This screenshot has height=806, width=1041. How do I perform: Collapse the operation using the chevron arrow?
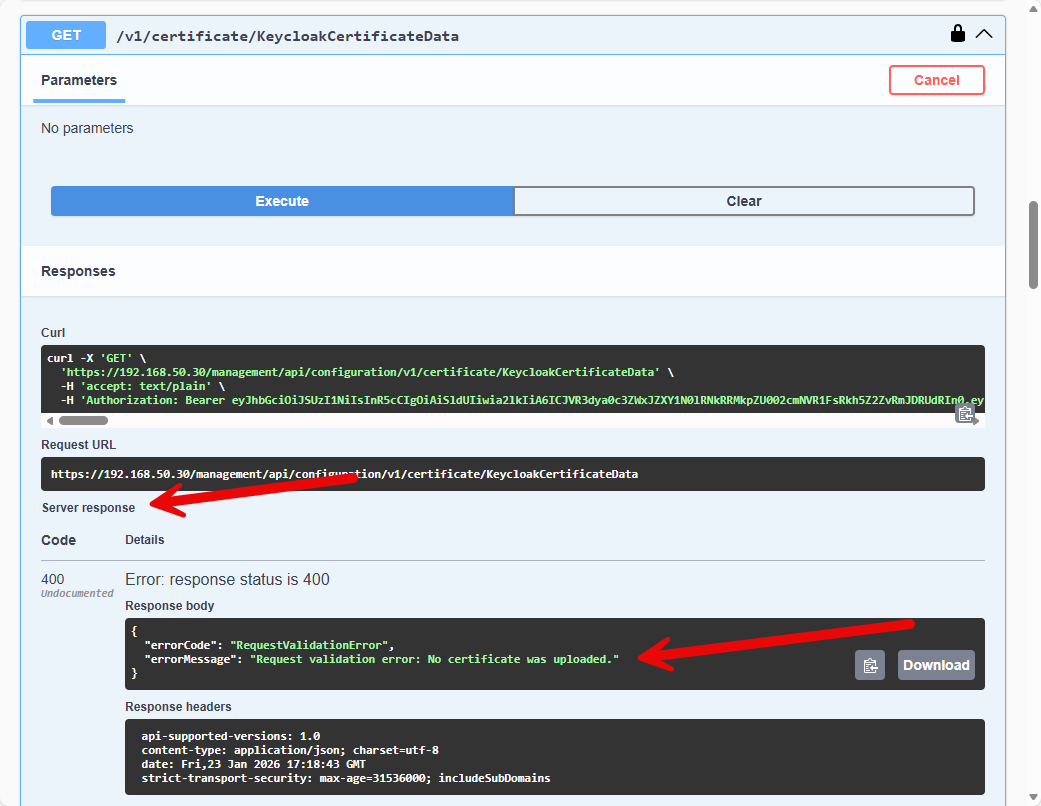[984, 34]
